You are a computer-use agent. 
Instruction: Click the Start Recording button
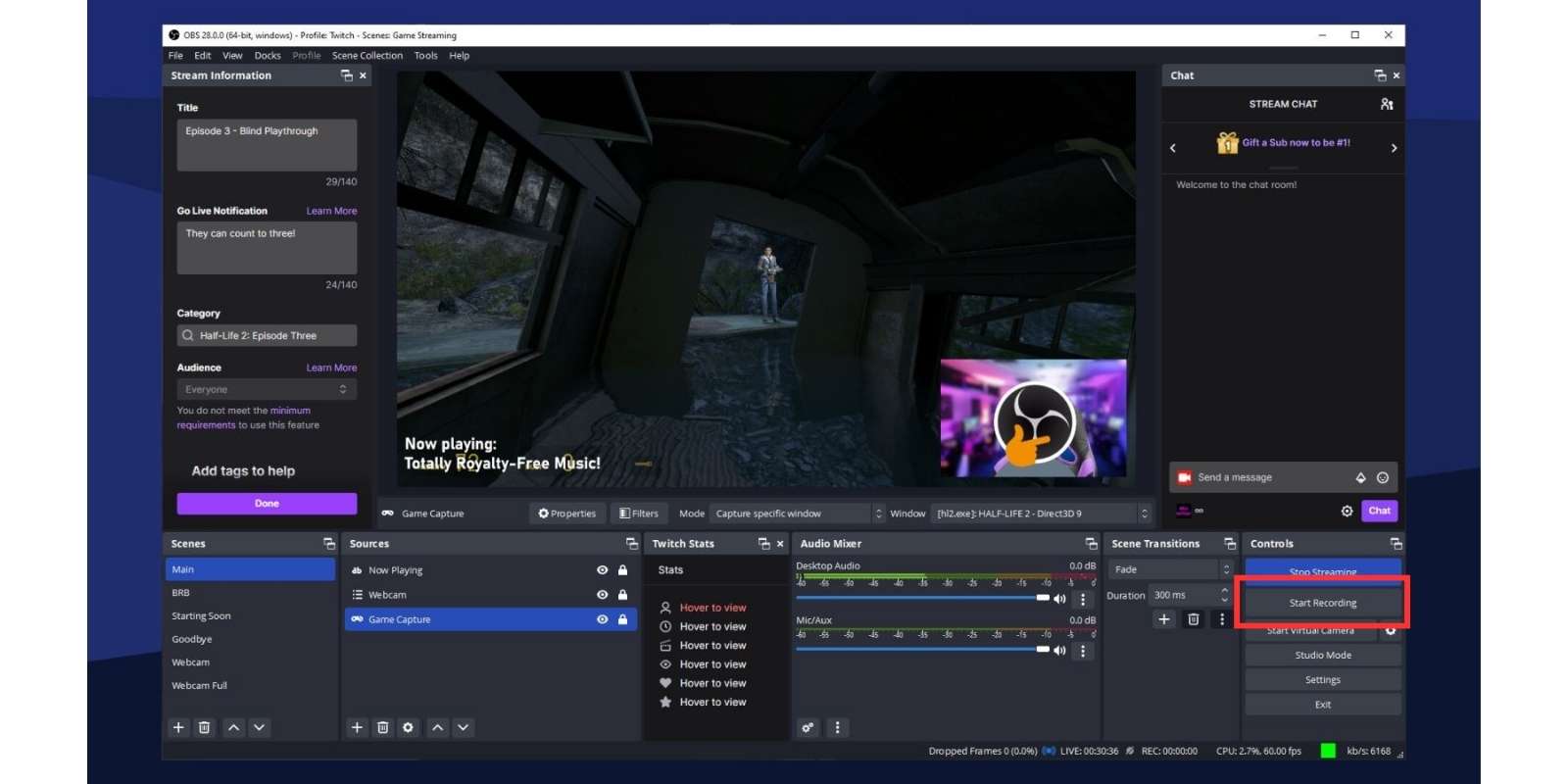1322,603
